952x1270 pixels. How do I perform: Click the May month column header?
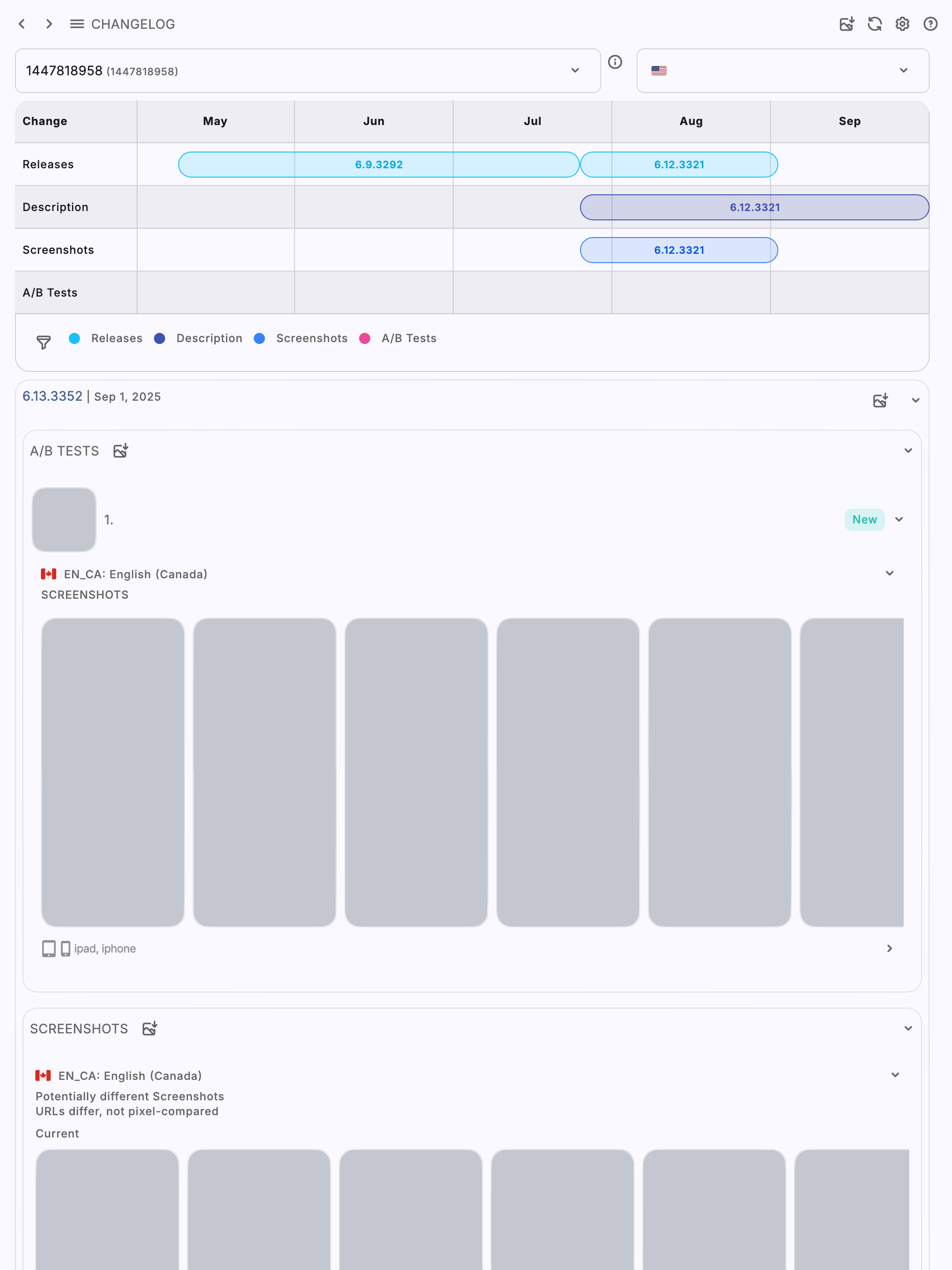click(x=215, y=121)
